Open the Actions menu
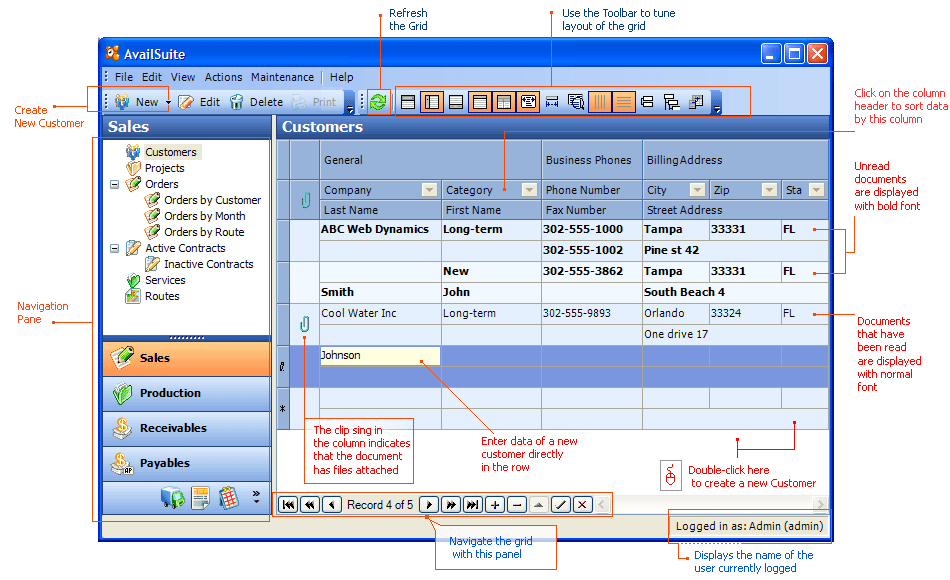The image size is (950, 580). (x=223, y=77)
